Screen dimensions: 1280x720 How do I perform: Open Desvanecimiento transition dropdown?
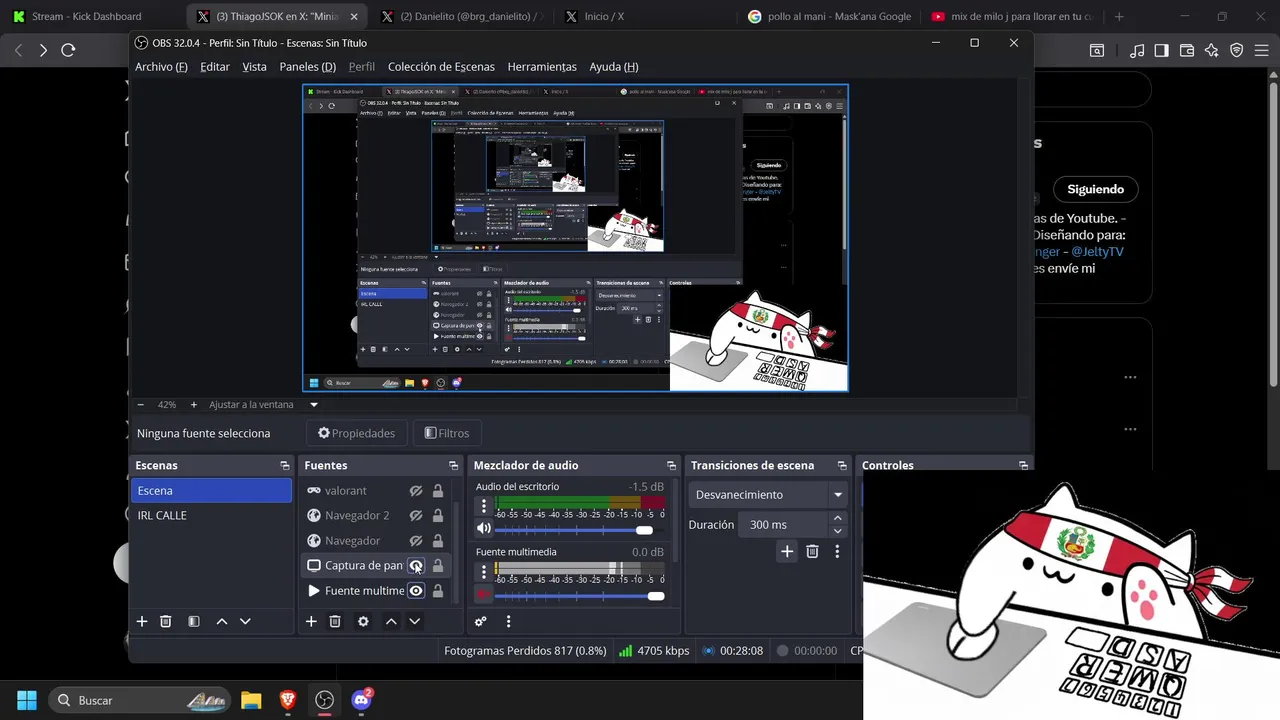pos(769,494)
